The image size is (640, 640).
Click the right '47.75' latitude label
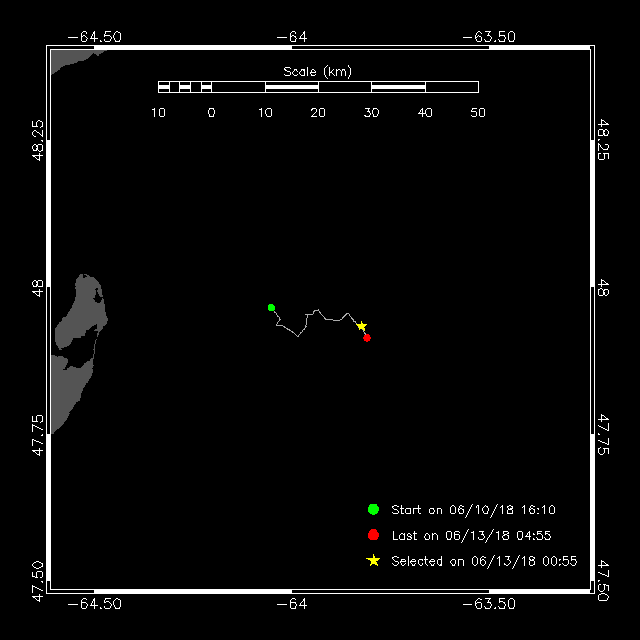[x=603, y=435]
